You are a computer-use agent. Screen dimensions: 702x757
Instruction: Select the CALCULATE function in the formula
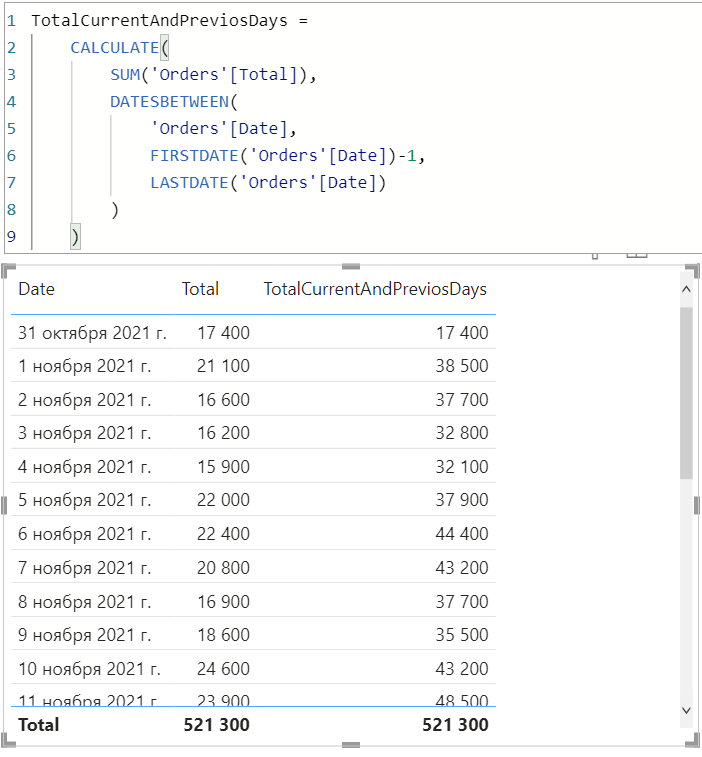point(114,48)
